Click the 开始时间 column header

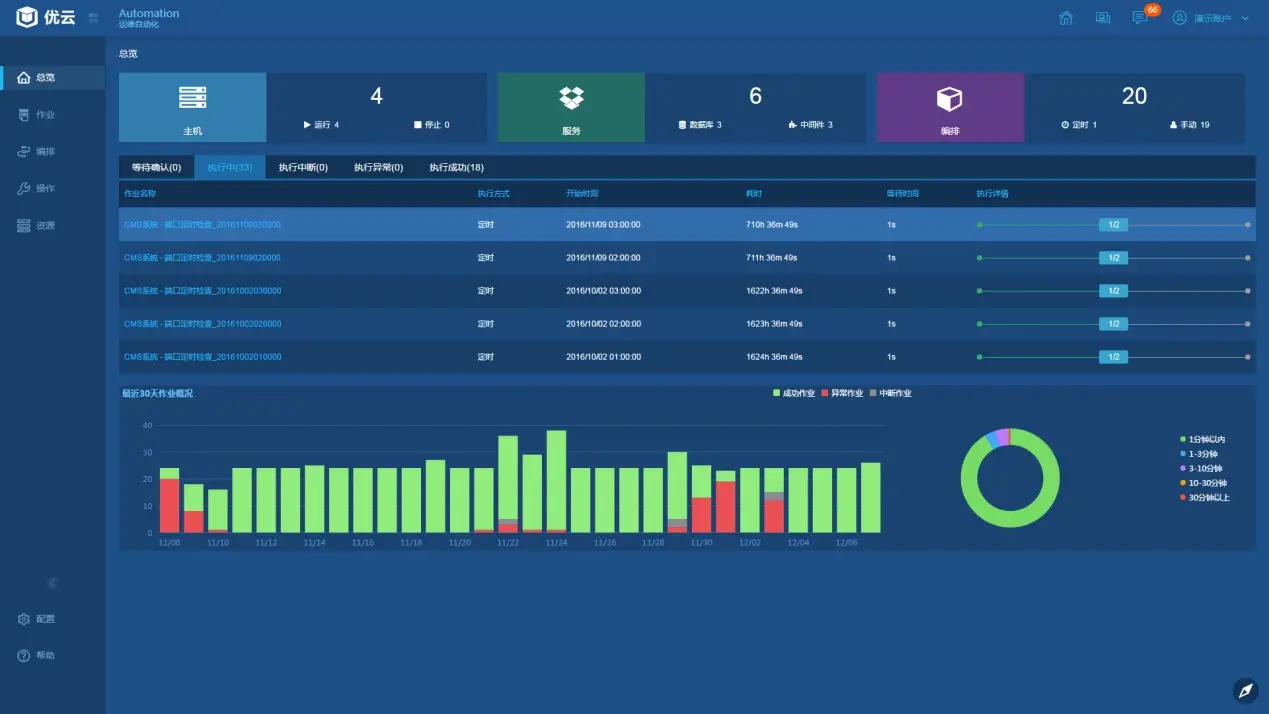coord(582,193)
